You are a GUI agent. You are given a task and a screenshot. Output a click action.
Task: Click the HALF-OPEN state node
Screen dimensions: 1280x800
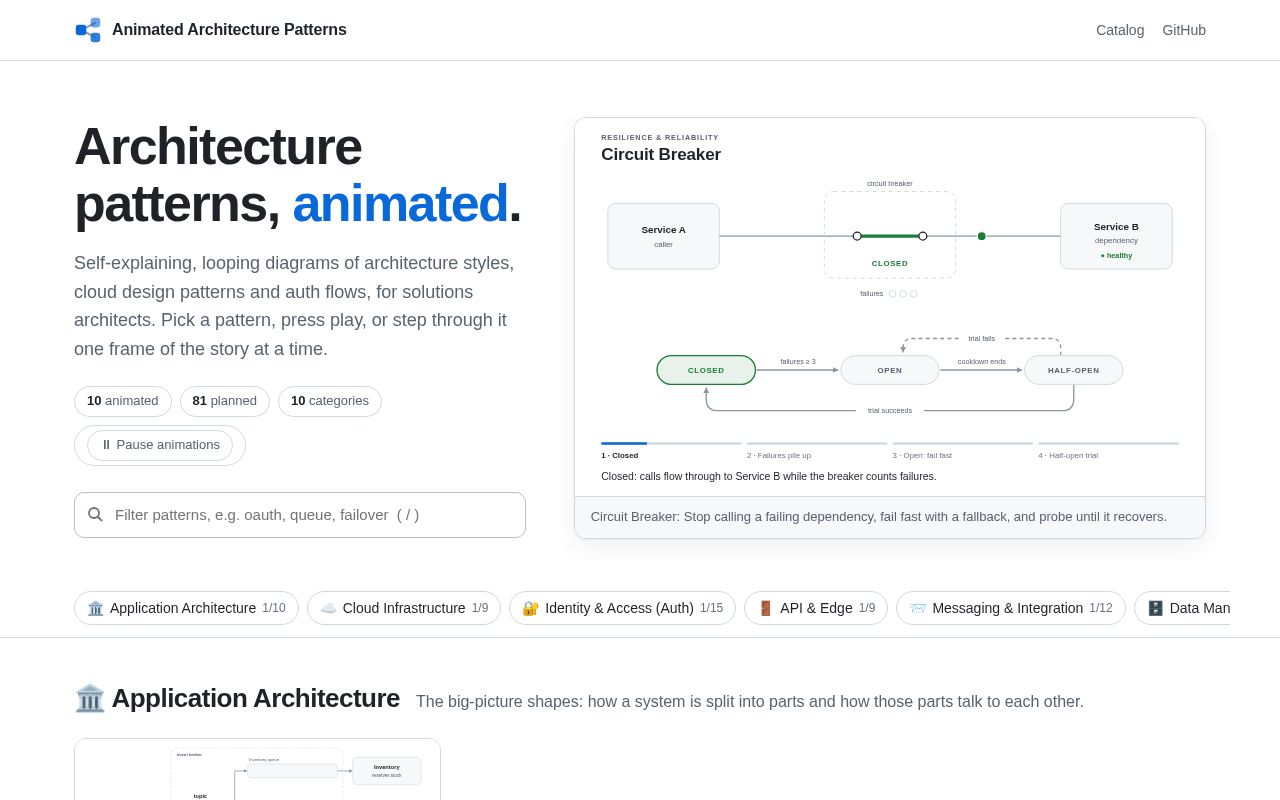1074,370
